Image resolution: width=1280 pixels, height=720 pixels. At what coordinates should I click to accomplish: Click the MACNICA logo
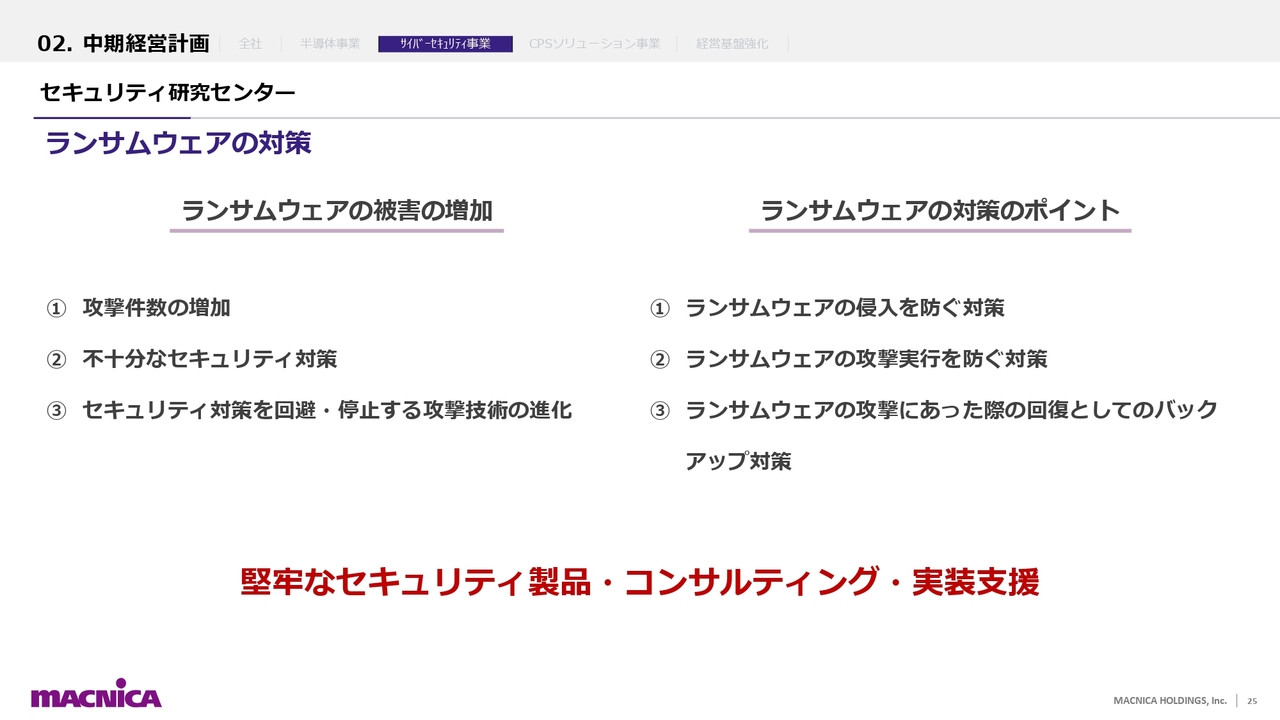[96, 695]
